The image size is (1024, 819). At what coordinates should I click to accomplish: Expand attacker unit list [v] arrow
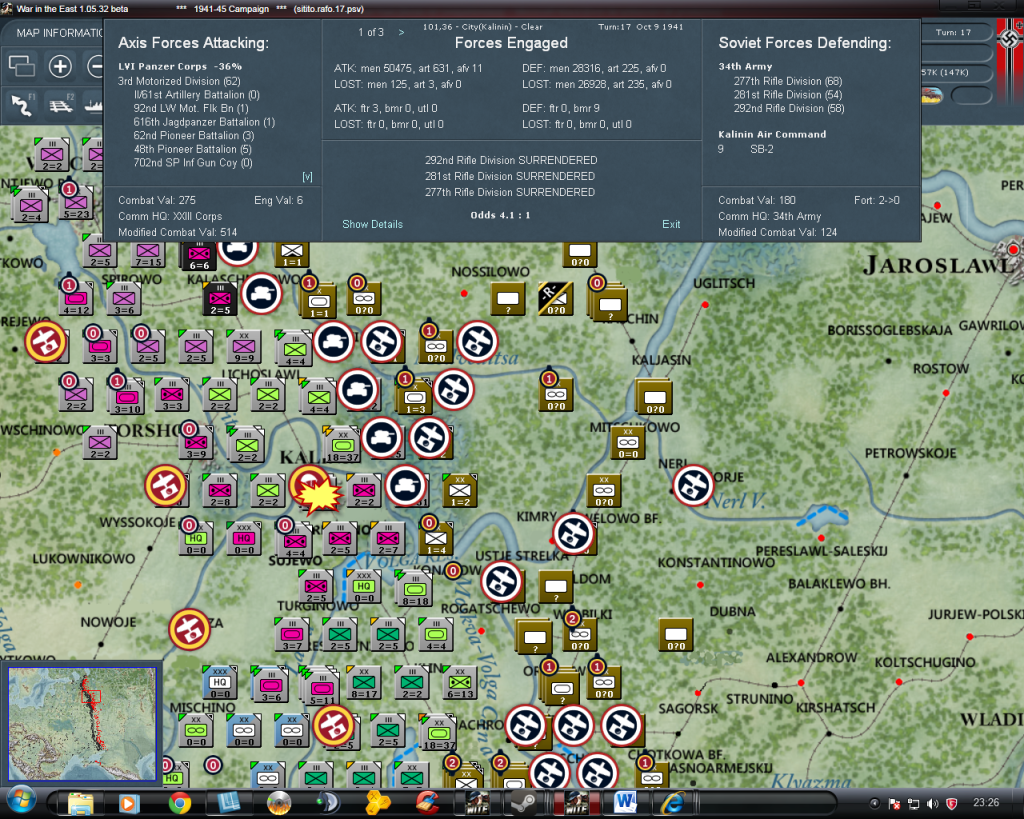point(307,177)
